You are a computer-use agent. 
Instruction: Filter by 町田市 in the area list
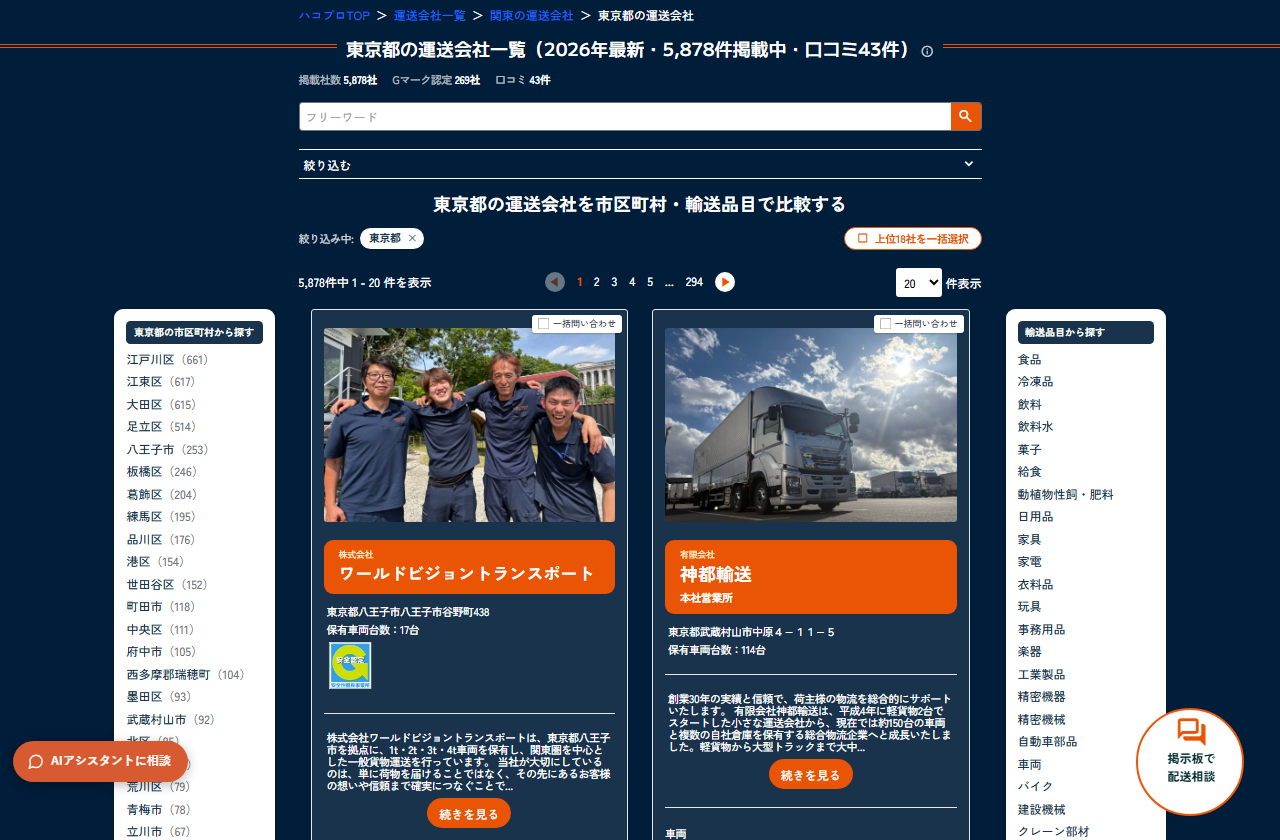162,607
